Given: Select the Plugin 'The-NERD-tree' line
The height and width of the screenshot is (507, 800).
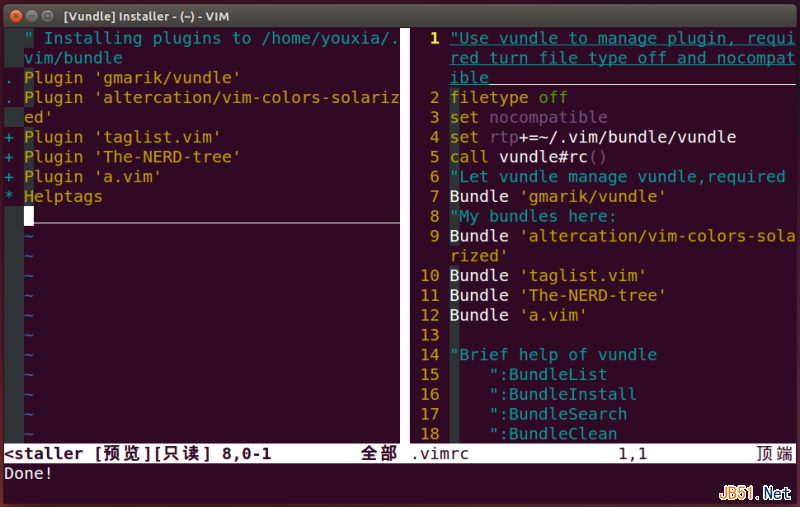Looking at the screenshot, I should tap(132, 157).
